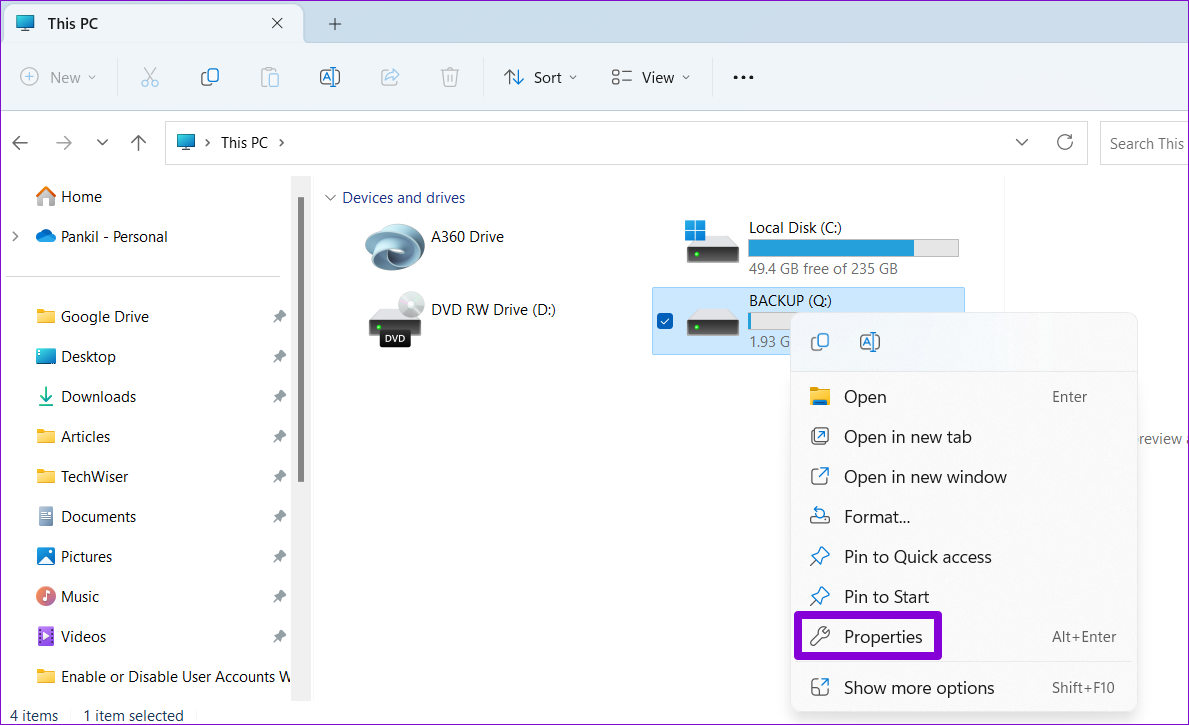The image size is (1189, 725).
Task: Click the Copy icon in toolbar
Action: pyautogui.click(x=209, y=77)
